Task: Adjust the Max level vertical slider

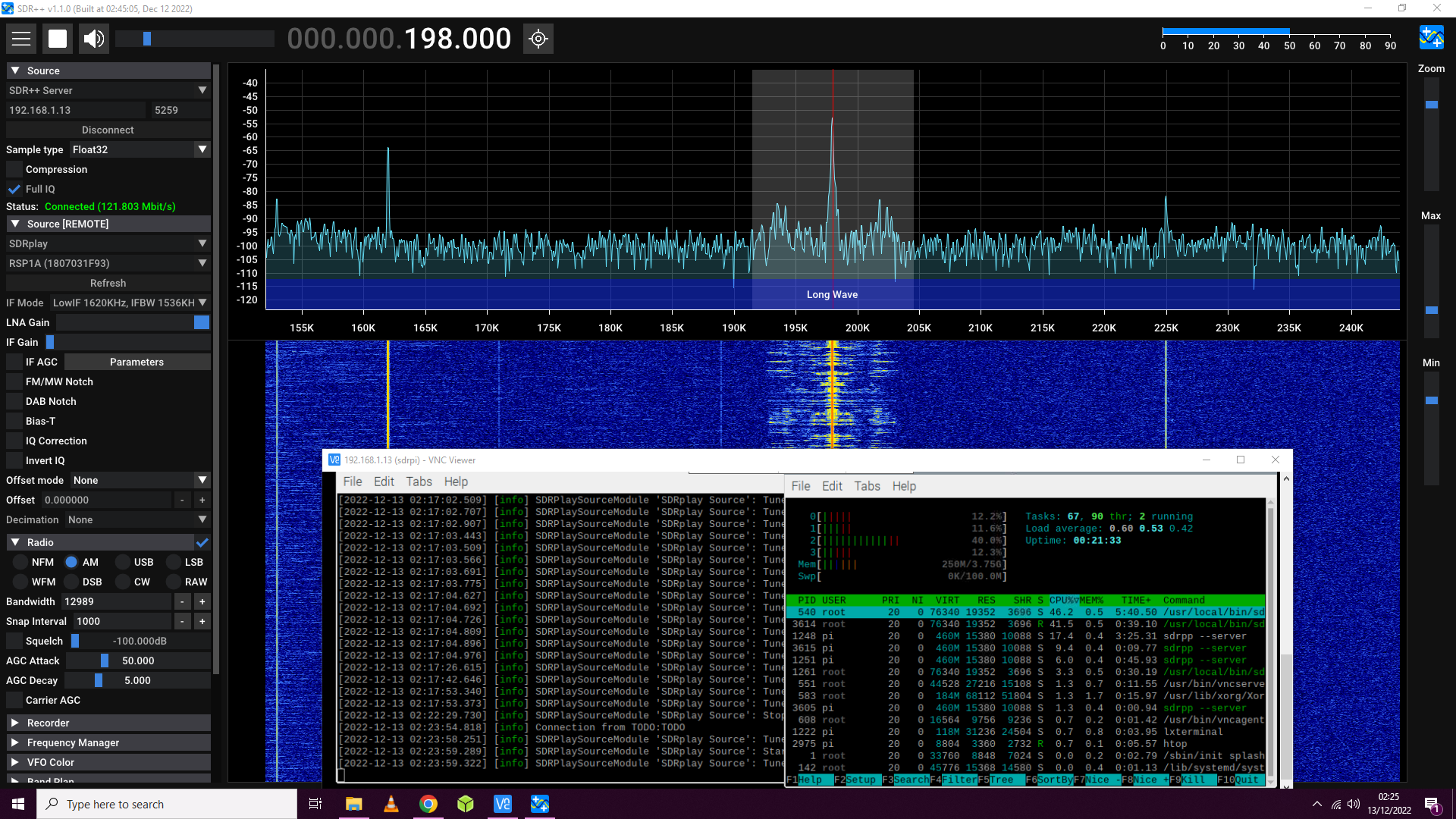Action: [1432, 281]
